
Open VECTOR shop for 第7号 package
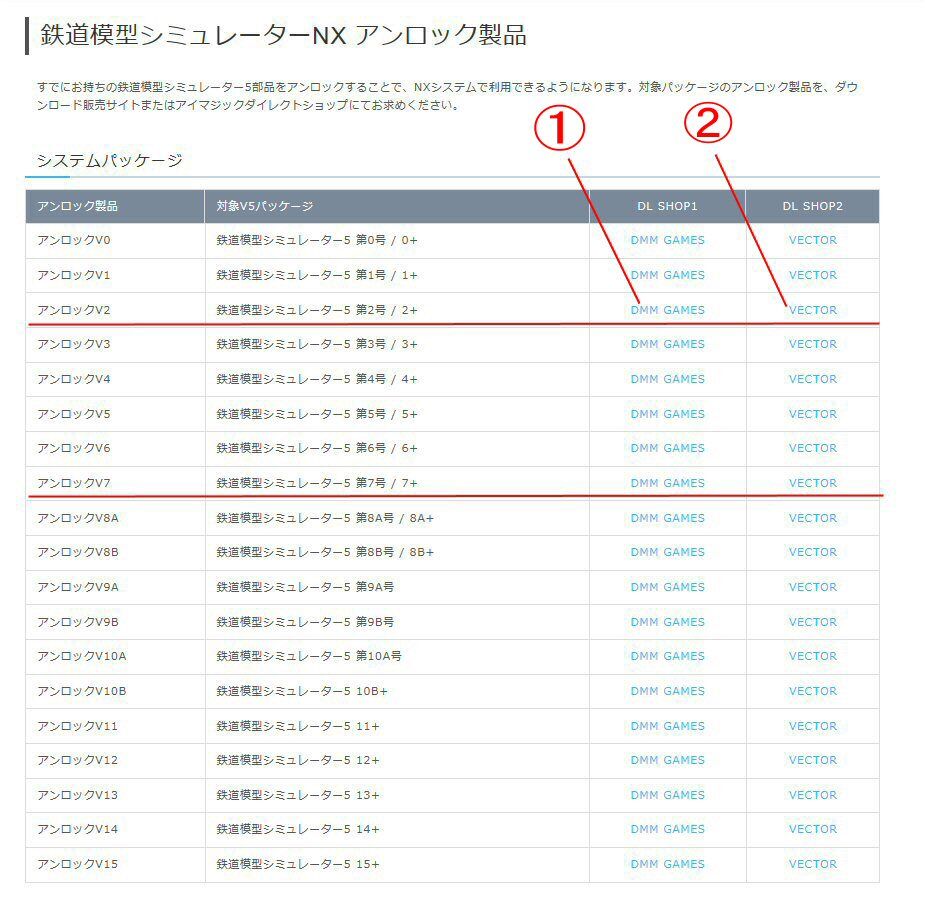(813, 483)
